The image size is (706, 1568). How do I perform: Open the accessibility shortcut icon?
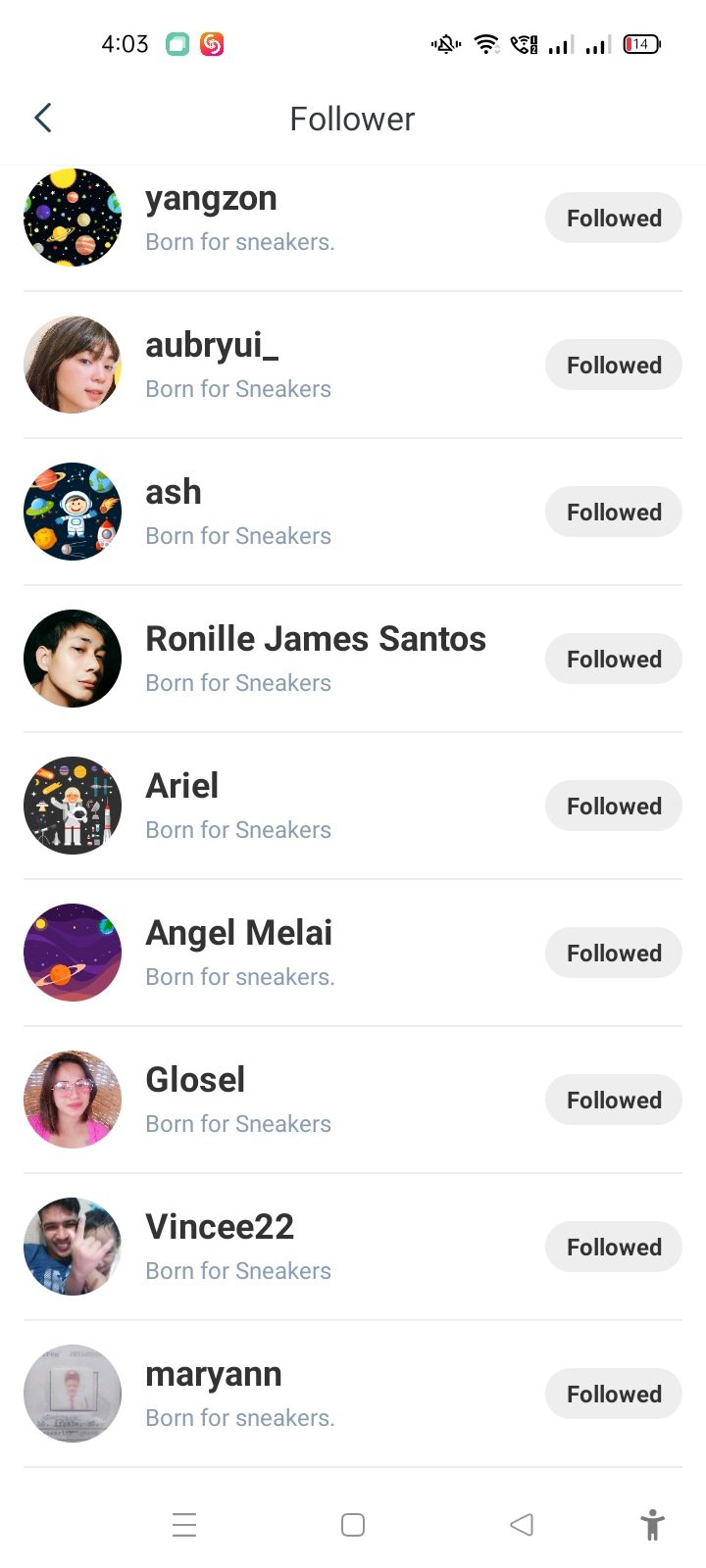(652, 1525)
